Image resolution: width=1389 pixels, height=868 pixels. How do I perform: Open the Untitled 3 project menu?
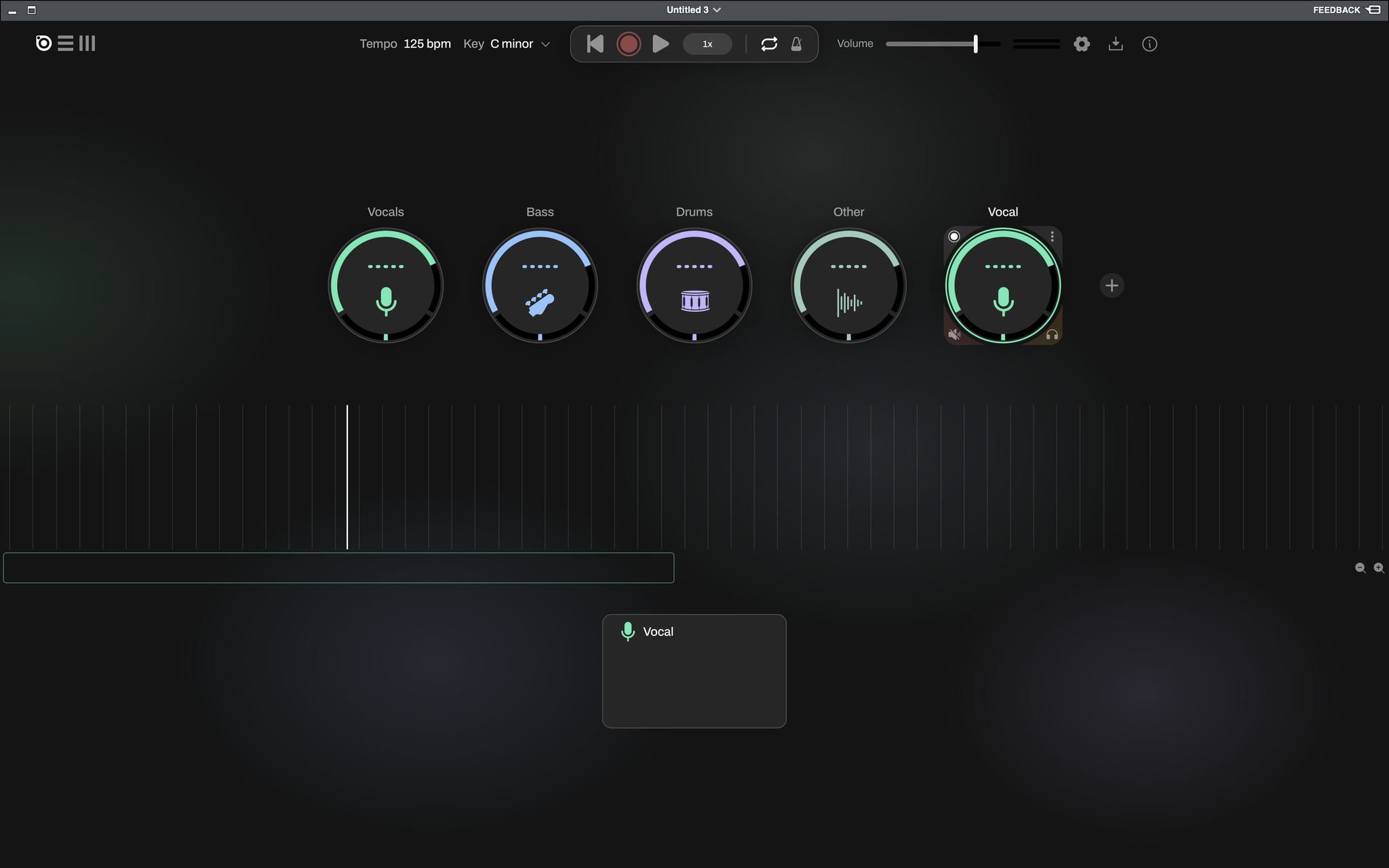click(694, 10)
